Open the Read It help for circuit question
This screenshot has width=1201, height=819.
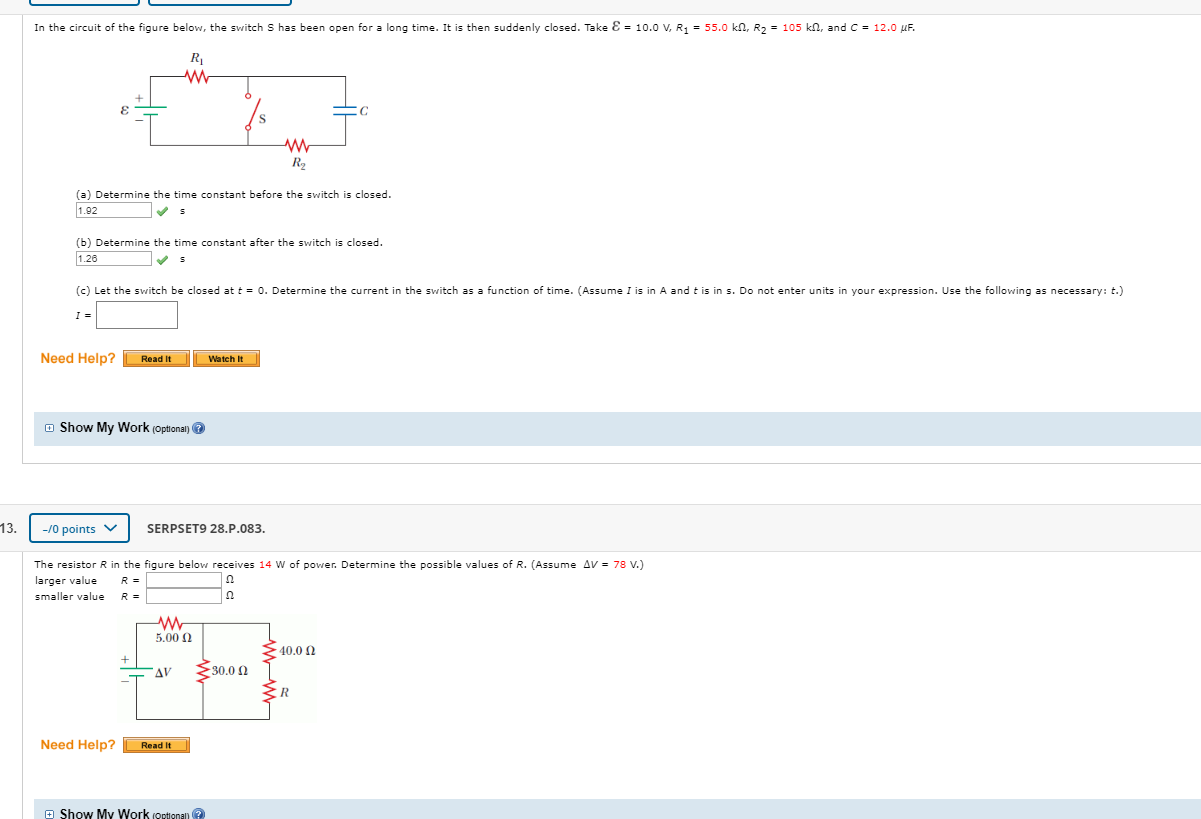pyautogui.click(x=156, y=359)
